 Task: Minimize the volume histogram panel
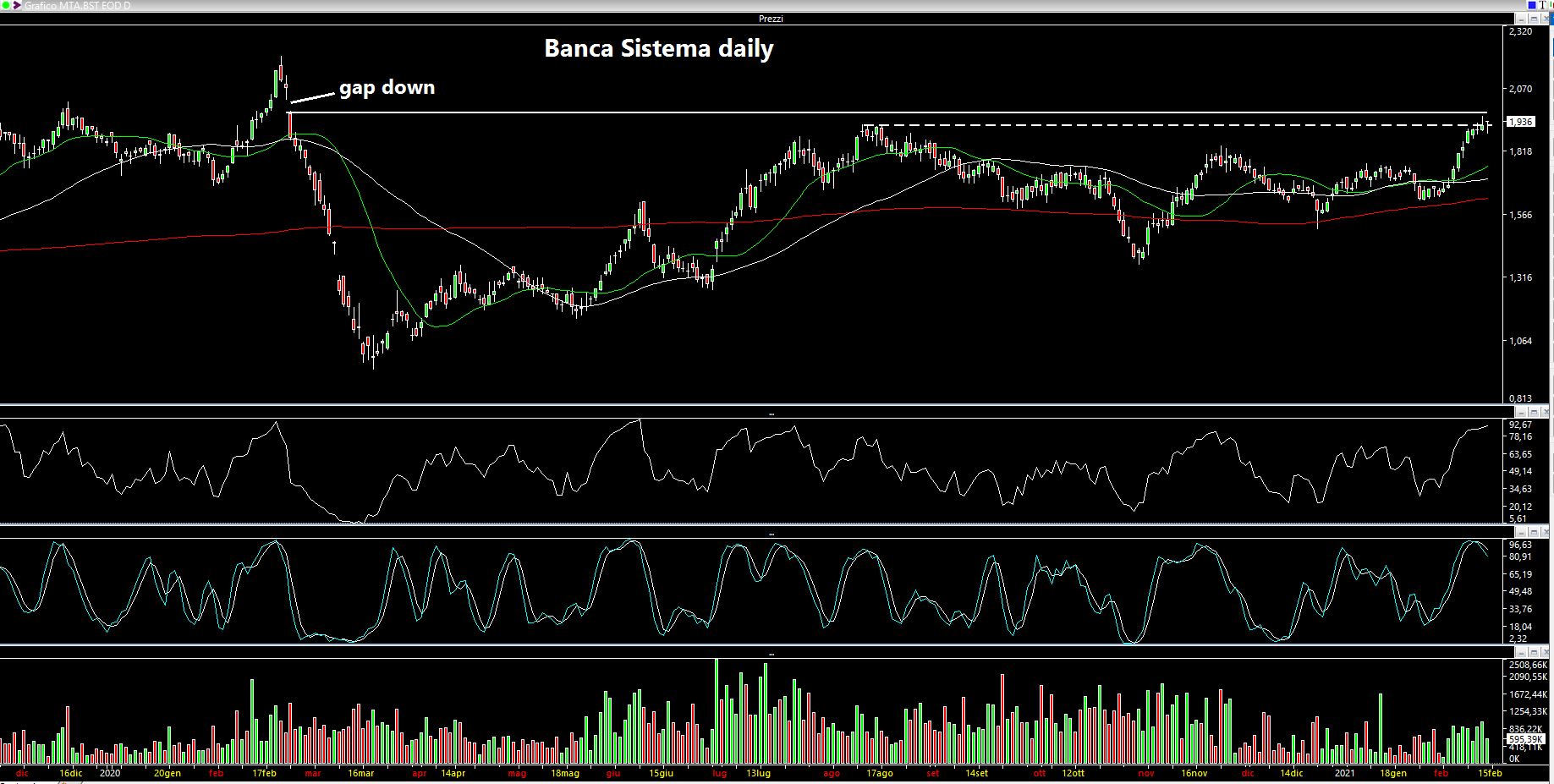(x=1521, y=653)
